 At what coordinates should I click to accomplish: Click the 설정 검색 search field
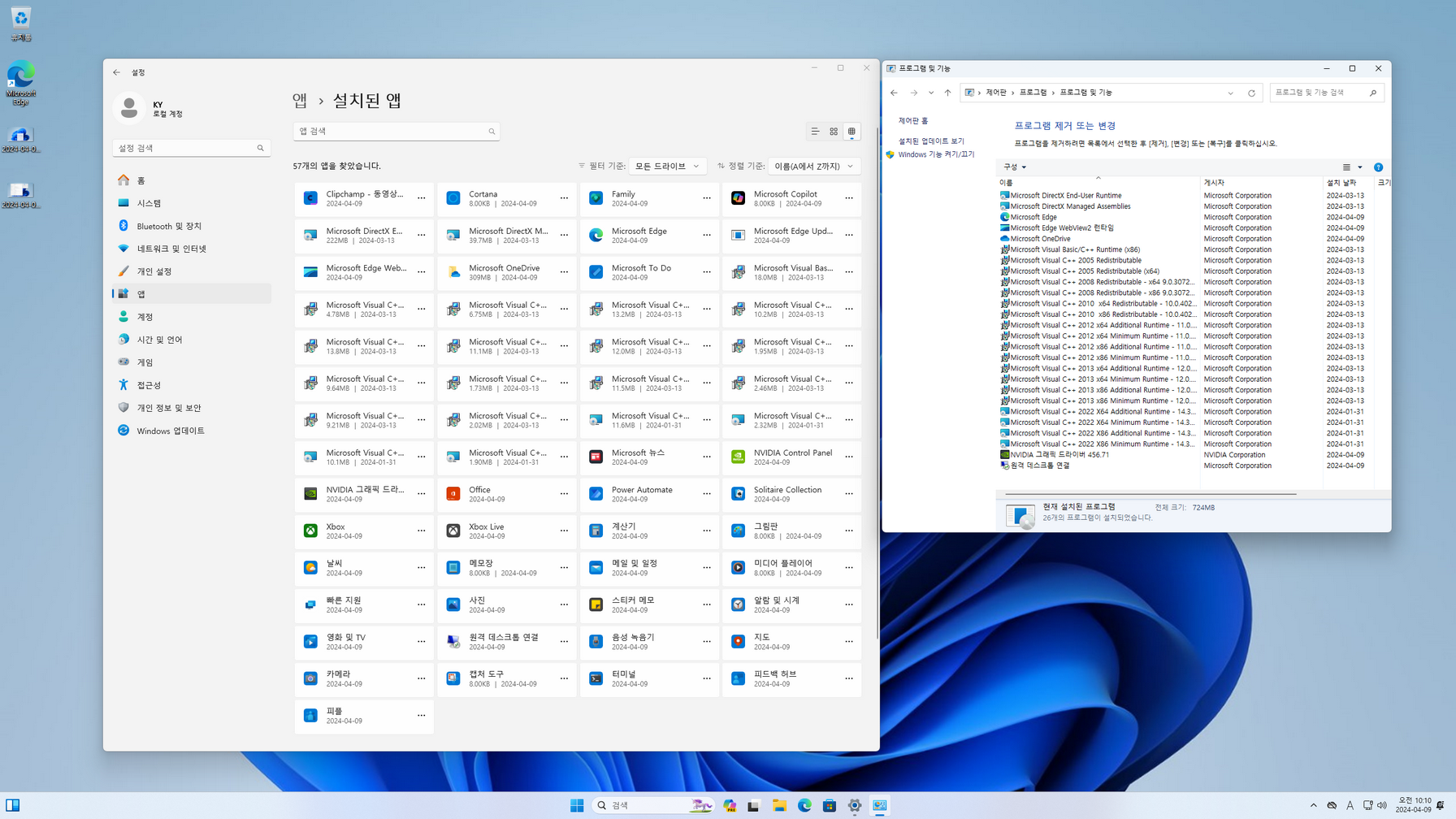pyautogui.click(x=192, y=148)
